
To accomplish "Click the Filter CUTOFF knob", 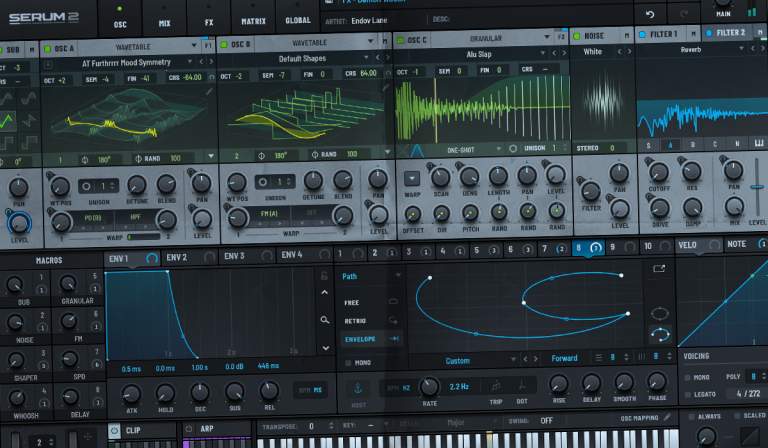I will tap(659, 172).
